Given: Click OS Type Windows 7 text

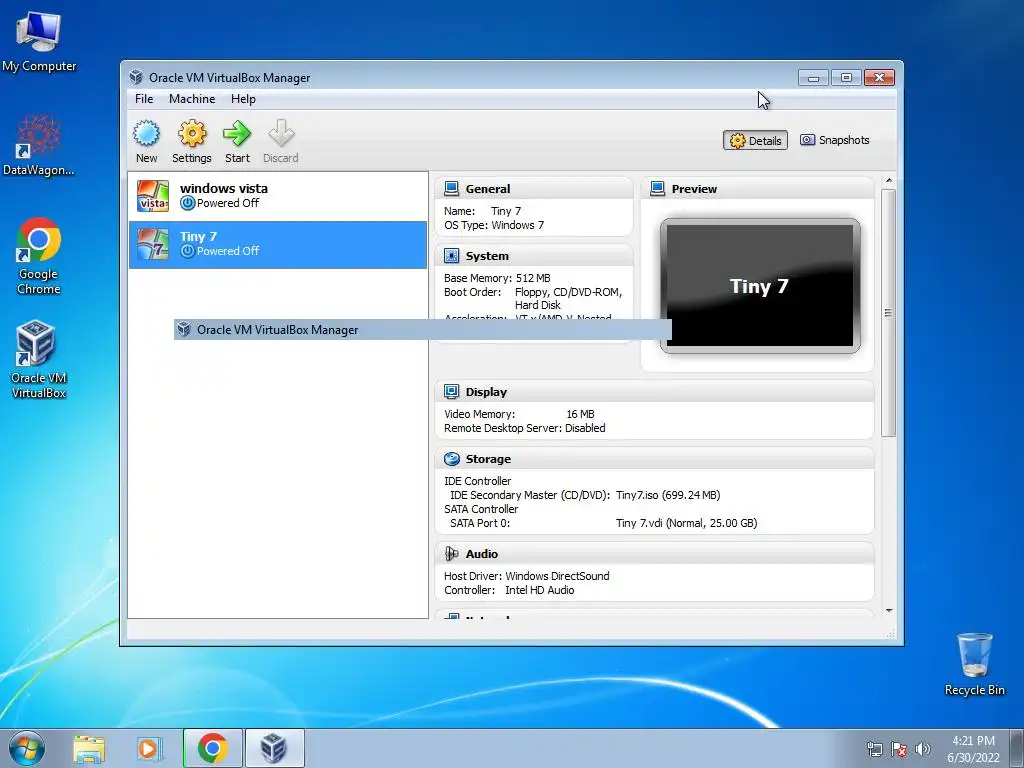Looking at the screenshot, I should [x=494, y=225].
